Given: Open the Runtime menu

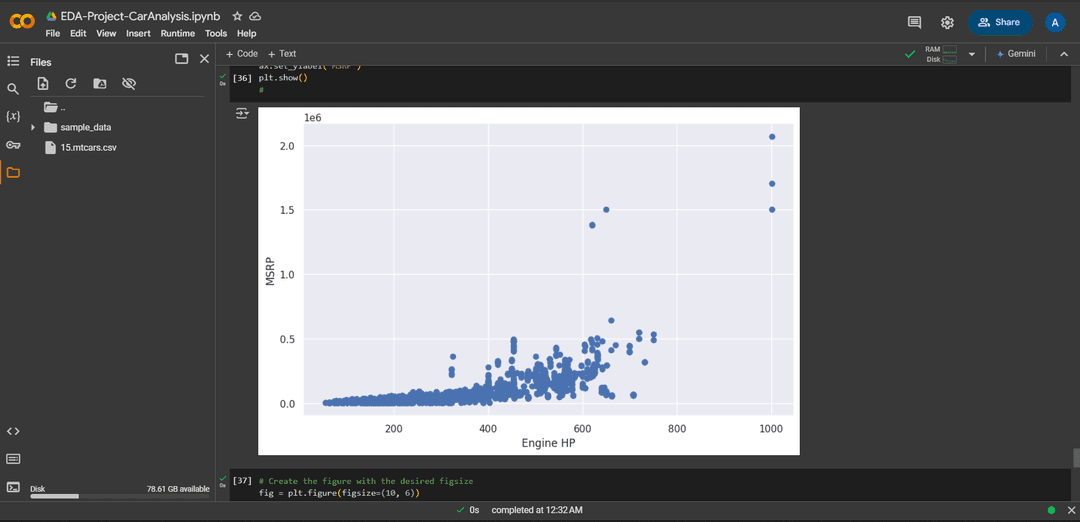Looking at the screenshot, I should (x=178, y=33).
